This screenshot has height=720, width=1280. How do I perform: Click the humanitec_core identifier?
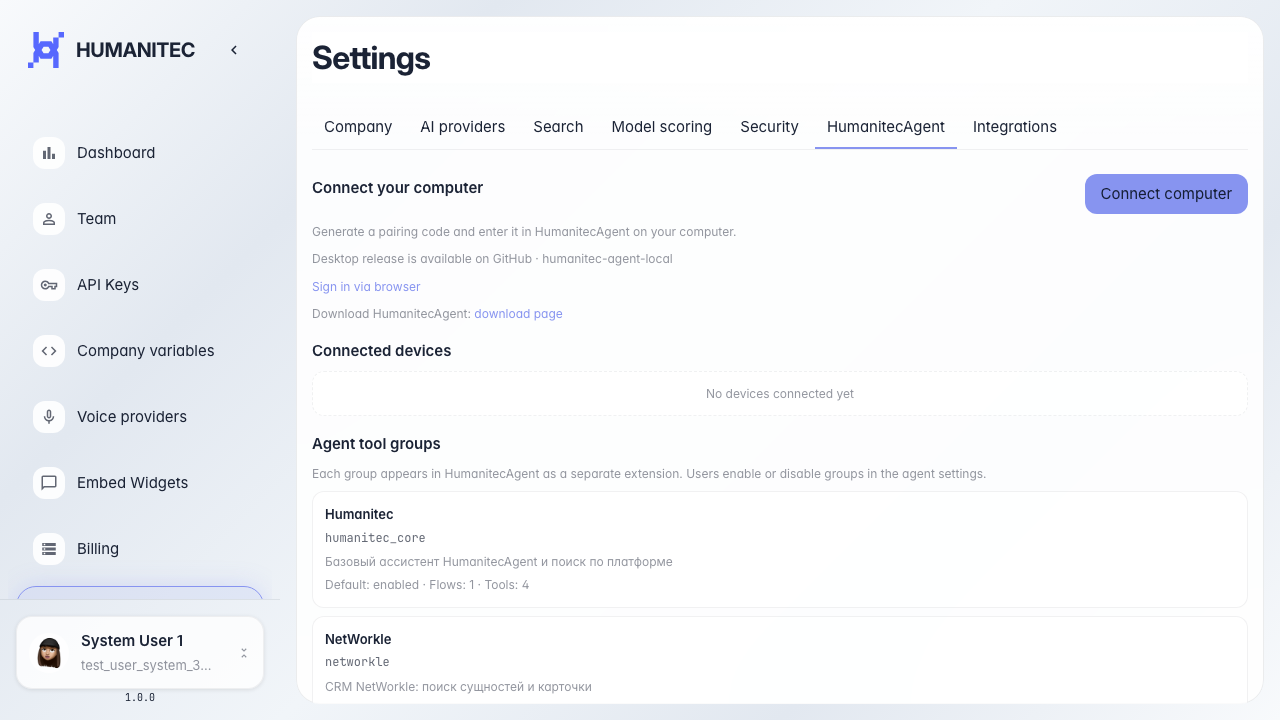[x=375, y=538]
